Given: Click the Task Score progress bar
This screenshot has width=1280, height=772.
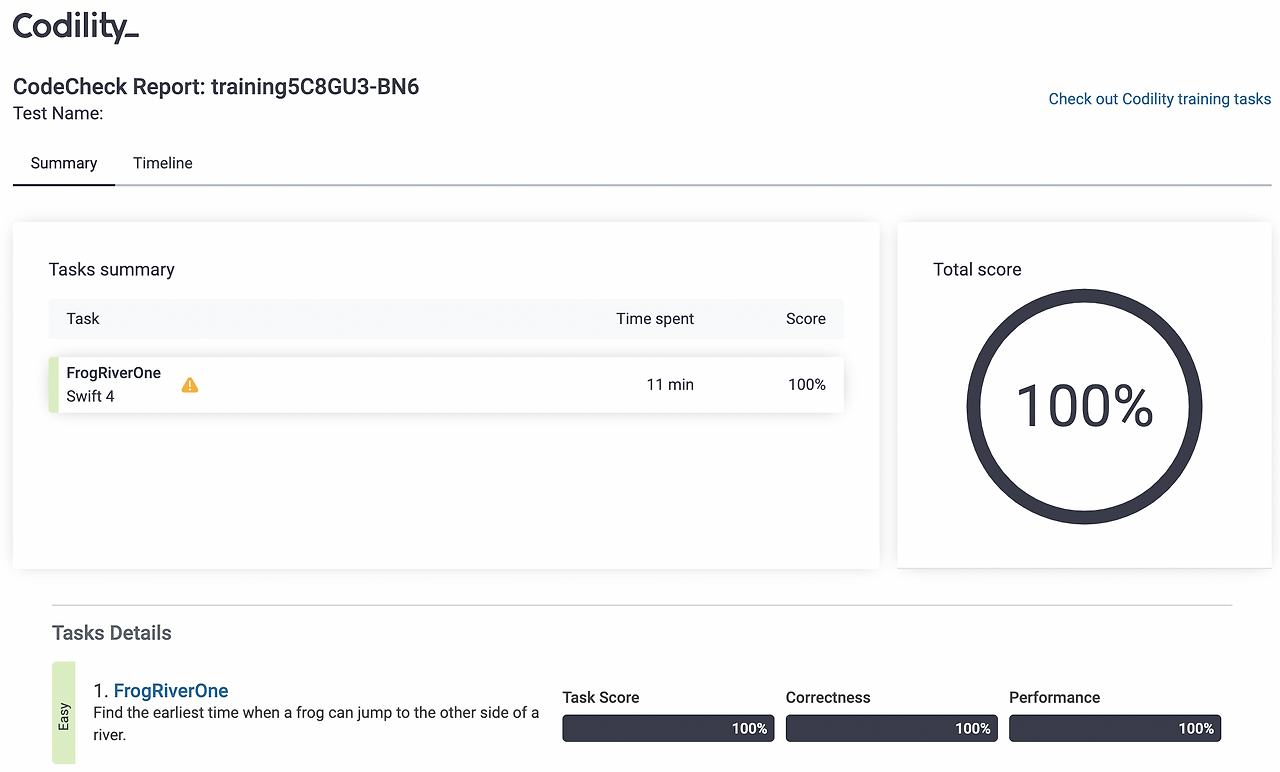Looking at the screenshot, I should click(x=667, y=728).
